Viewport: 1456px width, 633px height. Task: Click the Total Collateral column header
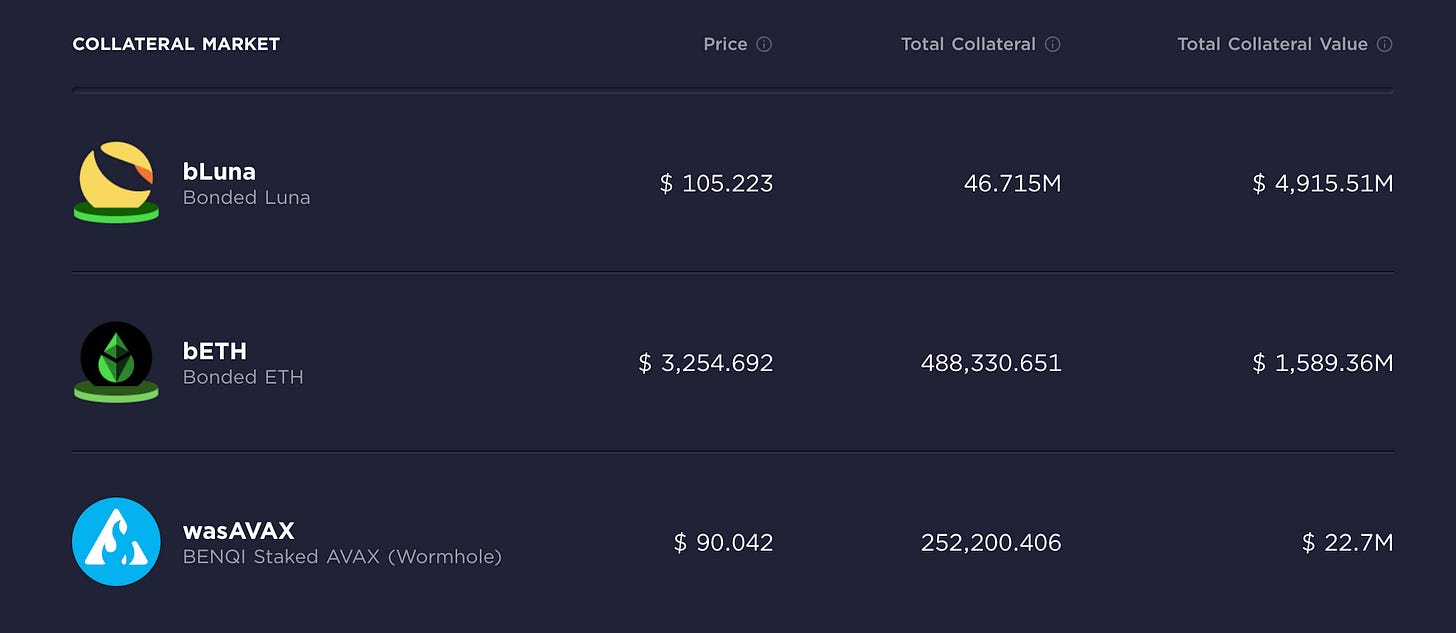pyautogui.click(x=968, y=44)
